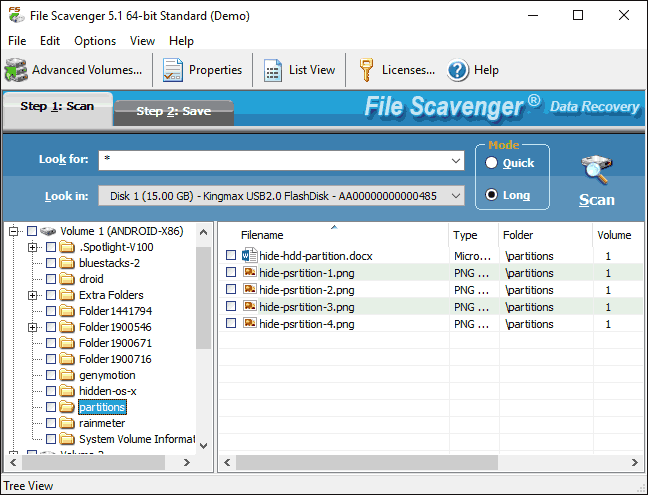
Task: Open the Advanced Volumes disk icon
Action: click(16, 70)
